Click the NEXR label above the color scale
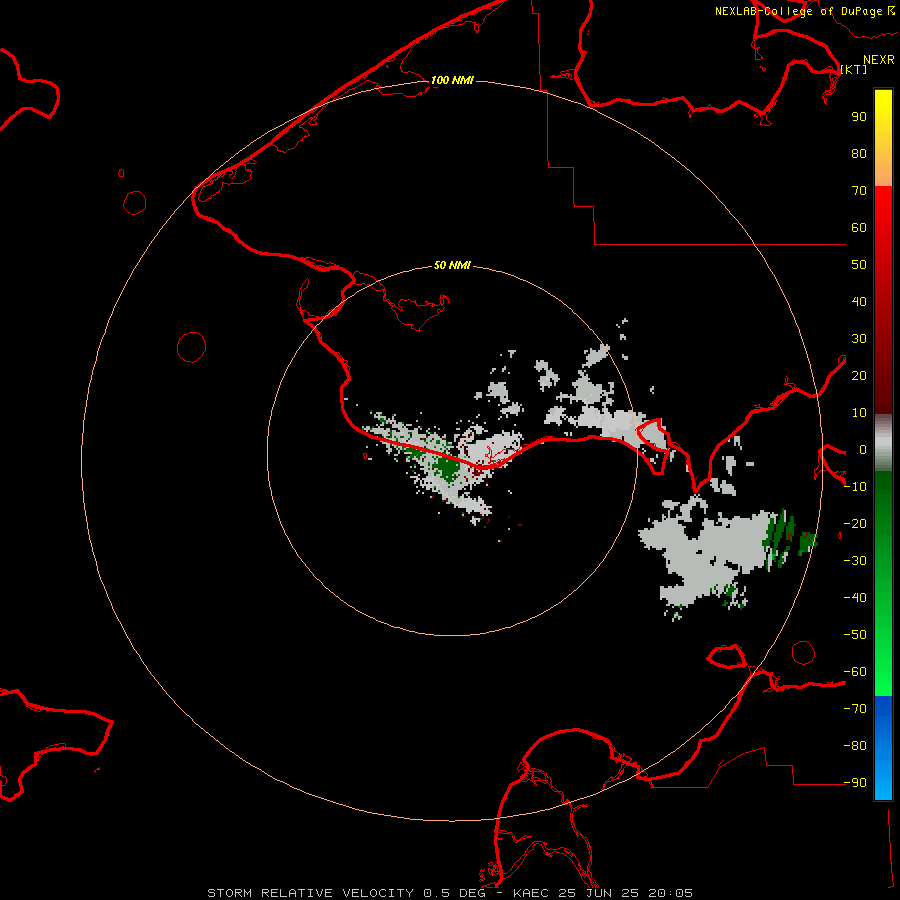 (879, 60)
